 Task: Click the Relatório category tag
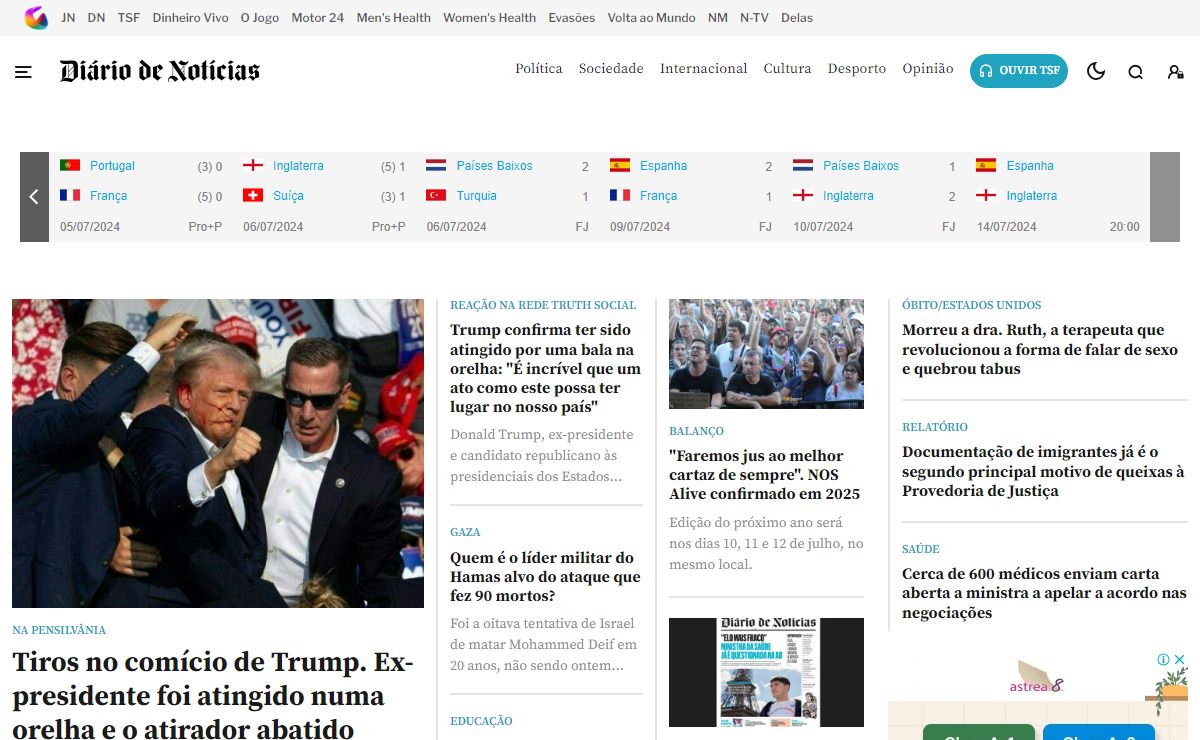pyautogui.click(x=935, y=427)
